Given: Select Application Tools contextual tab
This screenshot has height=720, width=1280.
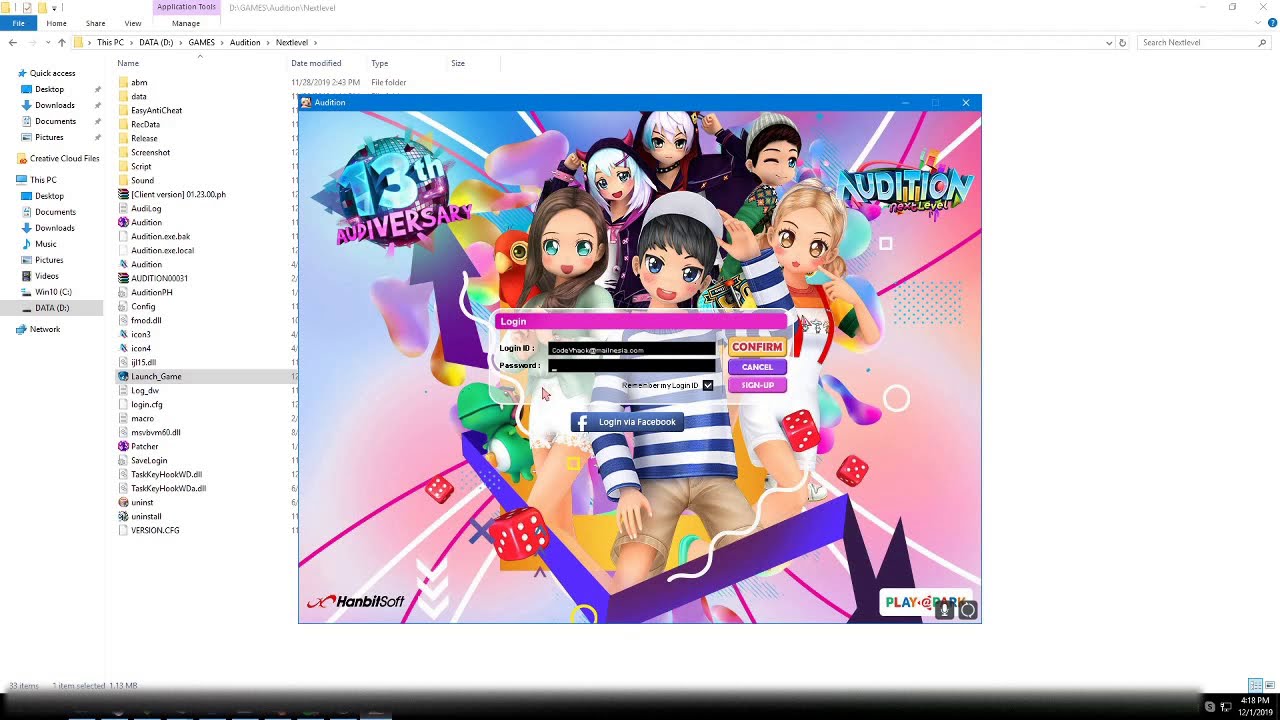Looking at the screenshot, I should 186,7.
